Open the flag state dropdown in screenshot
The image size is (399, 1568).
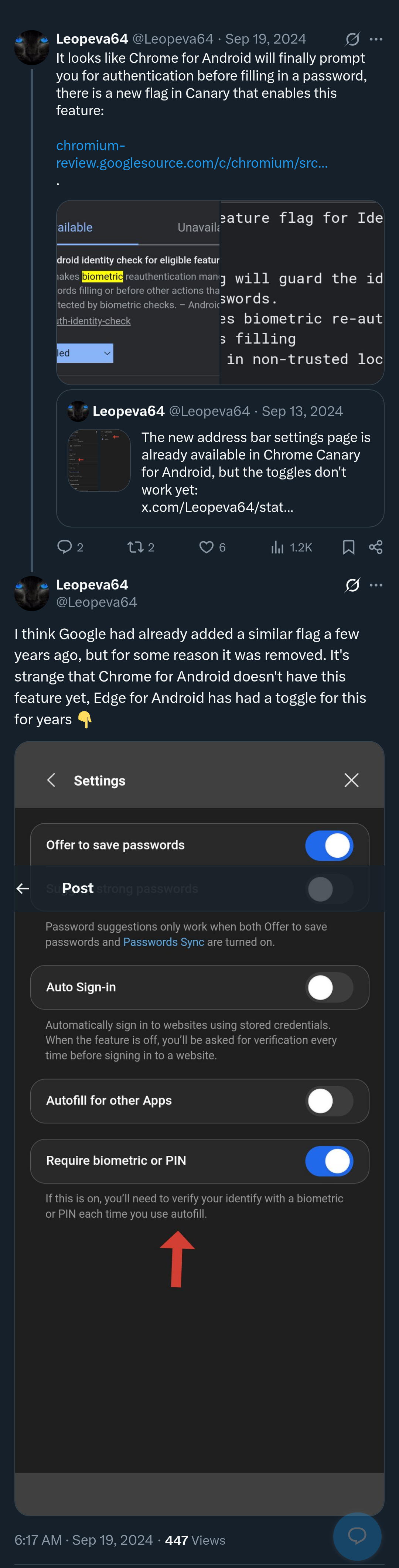tap(85, 353)
